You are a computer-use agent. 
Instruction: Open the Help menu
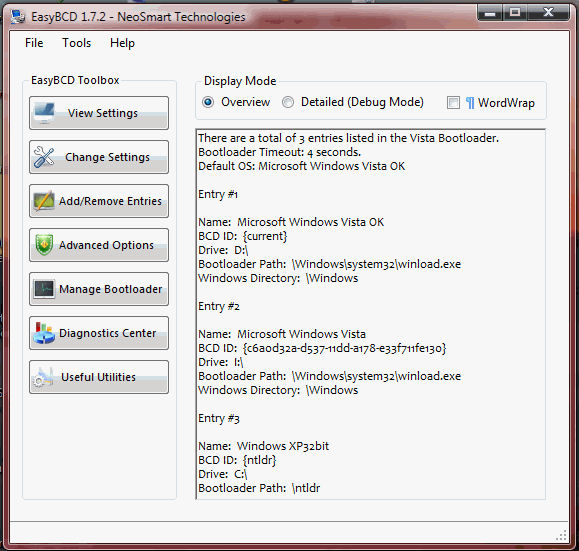pos(122,43)
